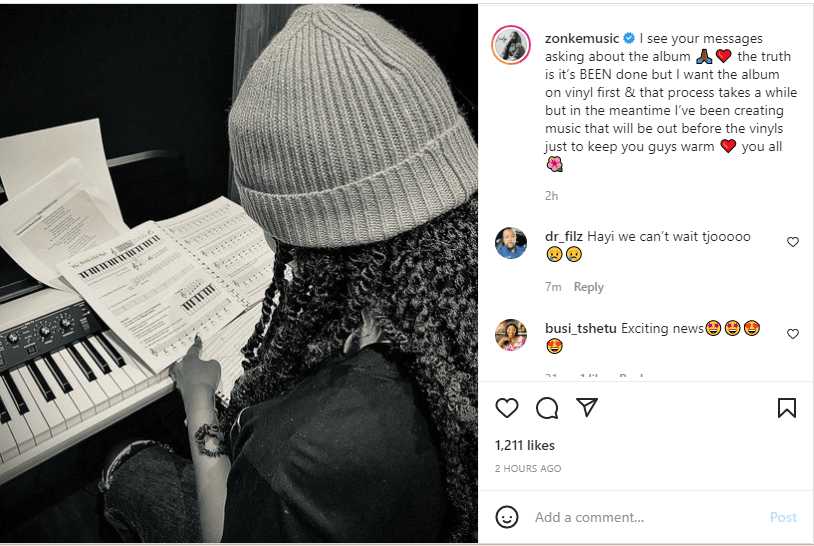Screen dimensions: 814x546
Task: Click the Add a comment field
Action: coord(648,517)
